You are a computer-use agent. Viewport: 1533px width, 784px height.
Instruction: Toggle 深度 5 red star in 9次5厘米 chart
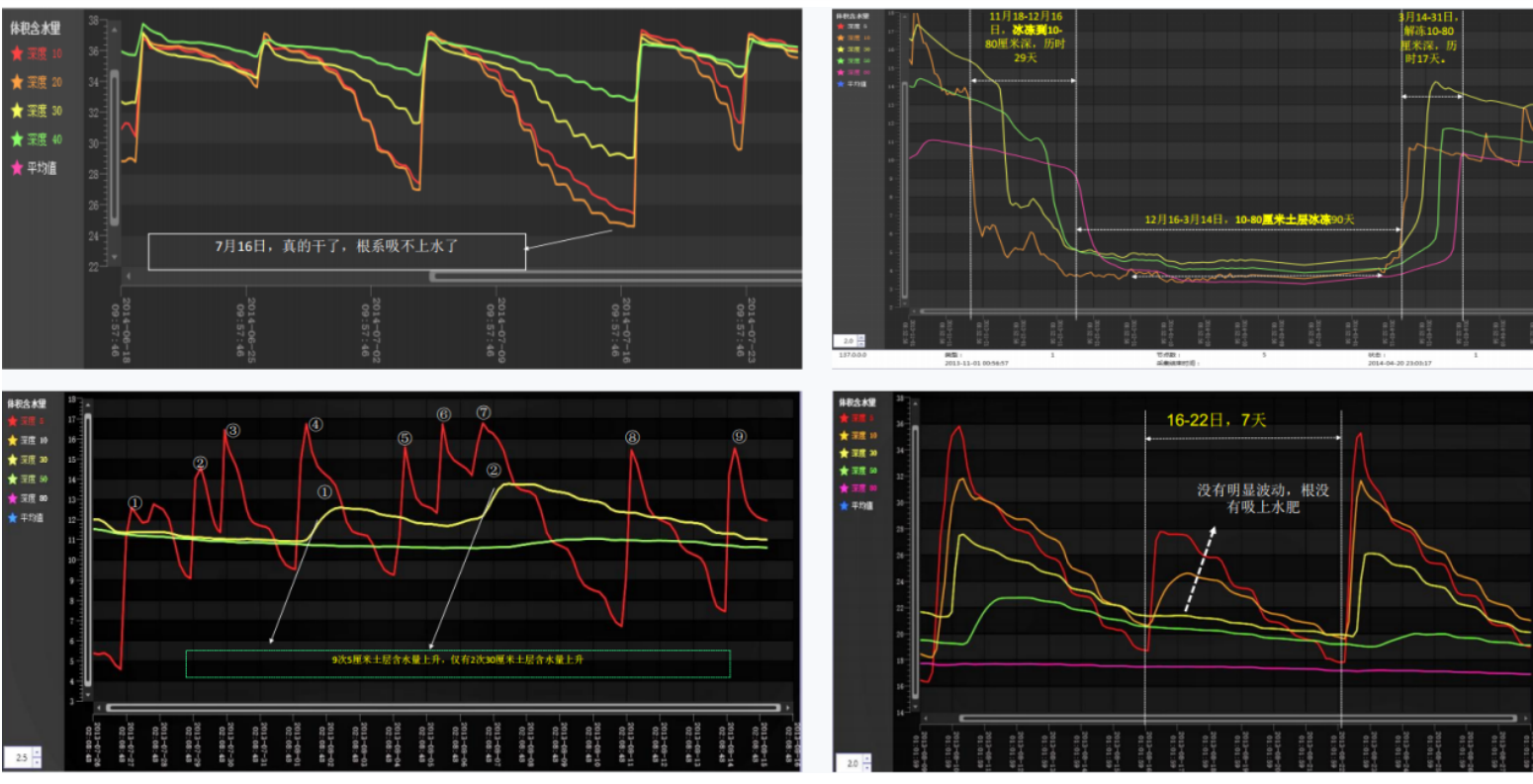coord(12,421)
